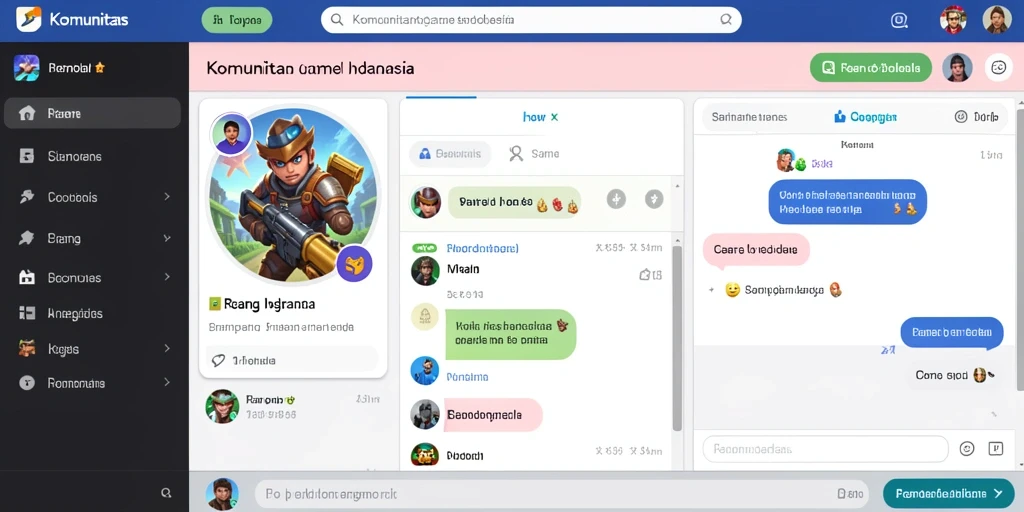Toggle the Dorlo option in chat header

[976, 117]
